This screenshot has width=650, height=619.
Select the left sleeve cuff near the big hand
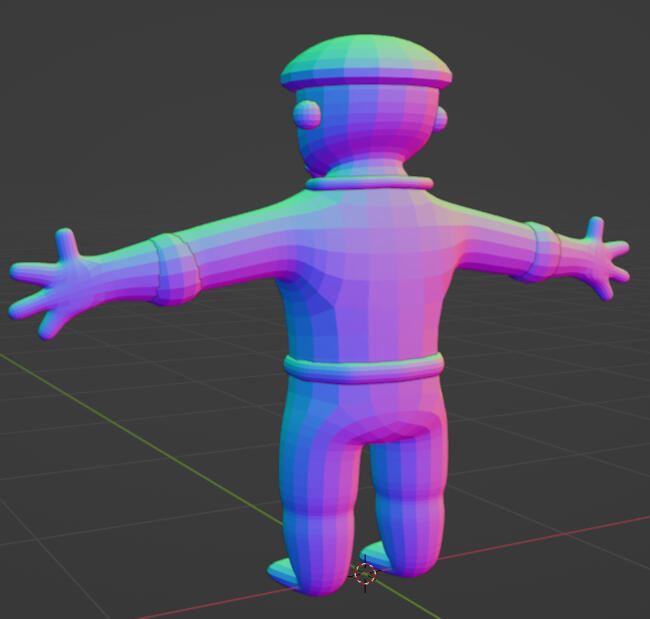click(175, 269)
